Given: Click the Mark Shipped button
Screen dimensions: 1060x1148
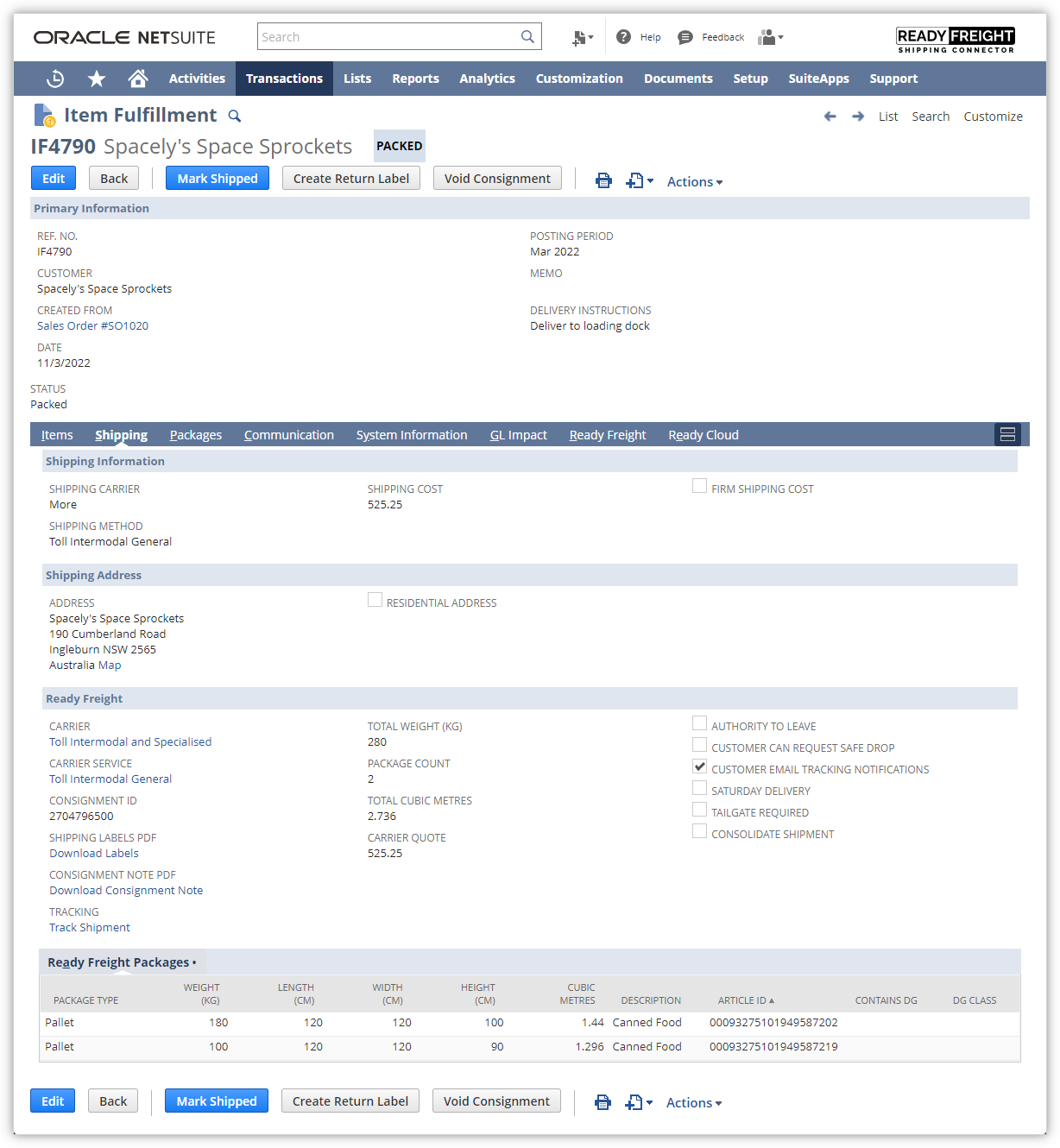Looking at the screenshot, I should click(x=217, y=178).
